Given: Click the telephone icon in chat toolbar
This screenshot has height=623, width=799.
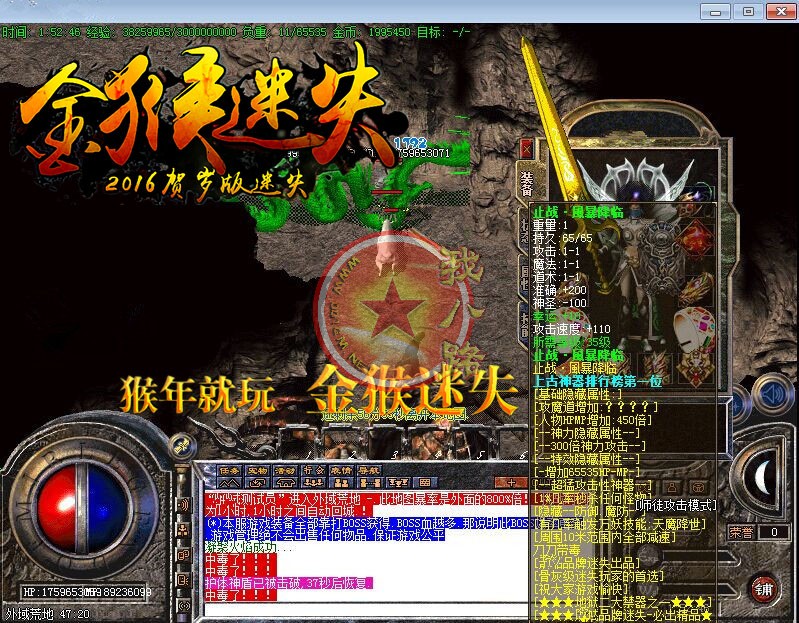Looking at the screenshot, I should coord(285,482).
